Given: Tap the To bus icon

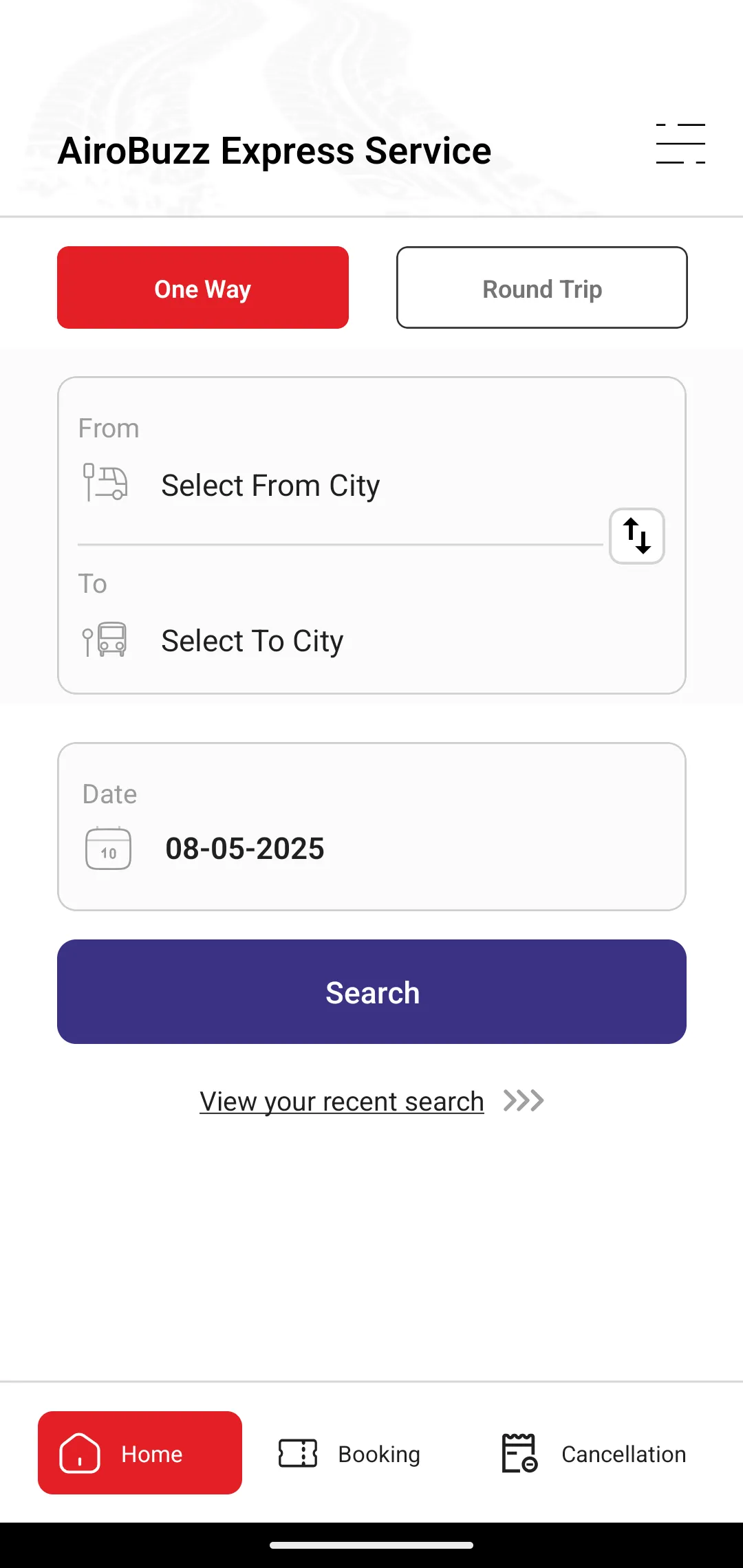Looking at the screenshot, I should tap(105, 639).
